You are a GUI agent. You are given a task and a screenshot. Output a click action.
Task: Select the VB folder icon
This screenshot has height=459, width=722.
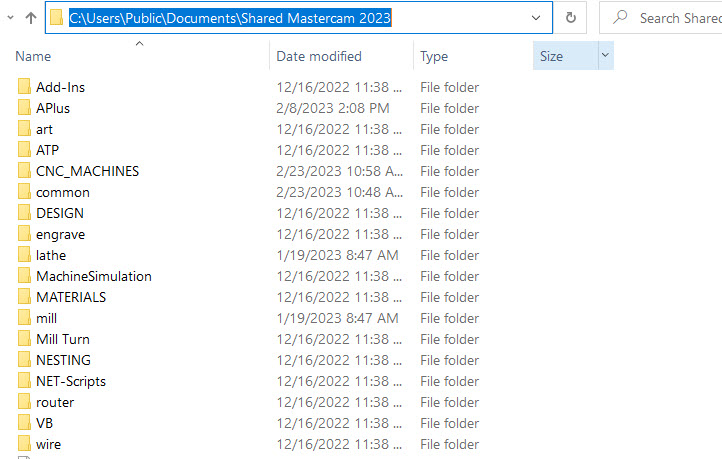[24, 423]
